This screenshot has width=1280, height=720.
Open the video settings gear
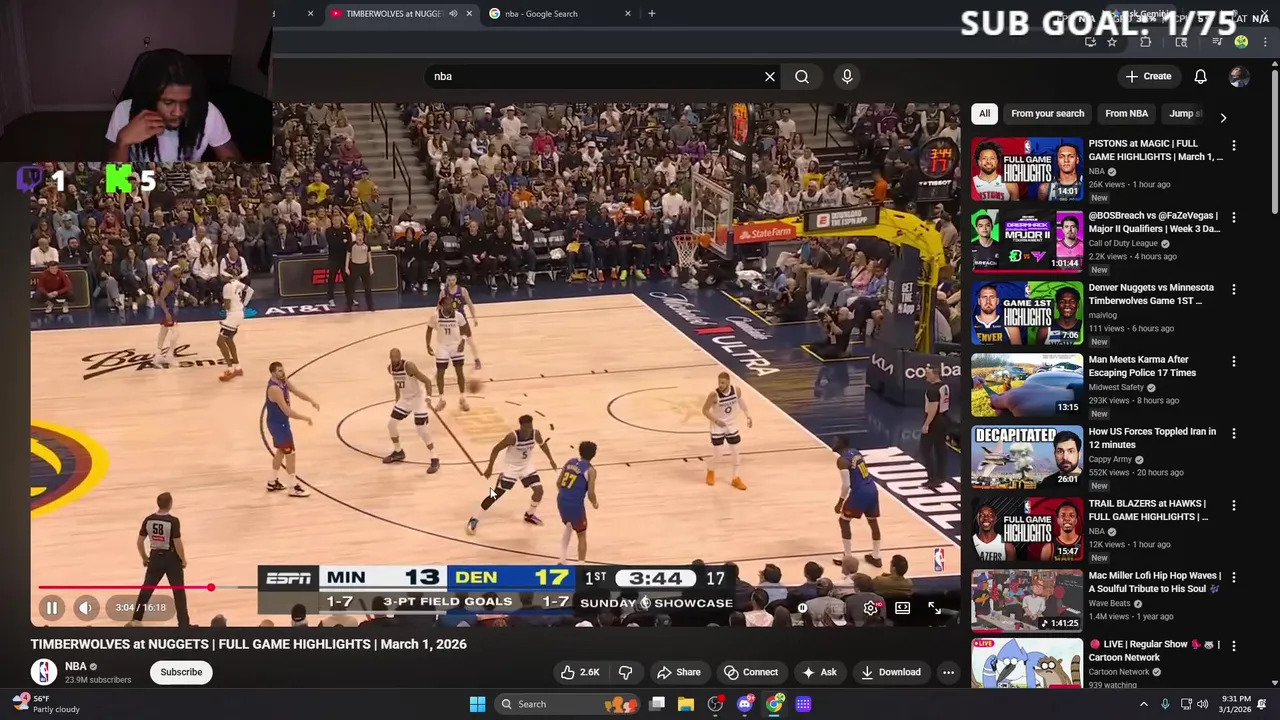click(x=872, y=607)
